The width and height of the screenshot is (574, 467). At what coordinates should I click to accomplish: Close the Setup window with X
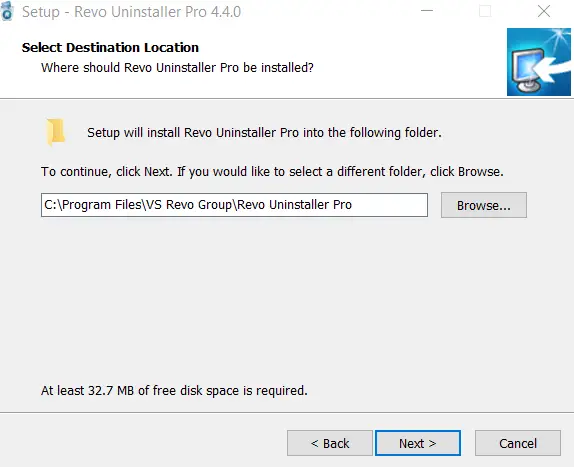(544, 11)
